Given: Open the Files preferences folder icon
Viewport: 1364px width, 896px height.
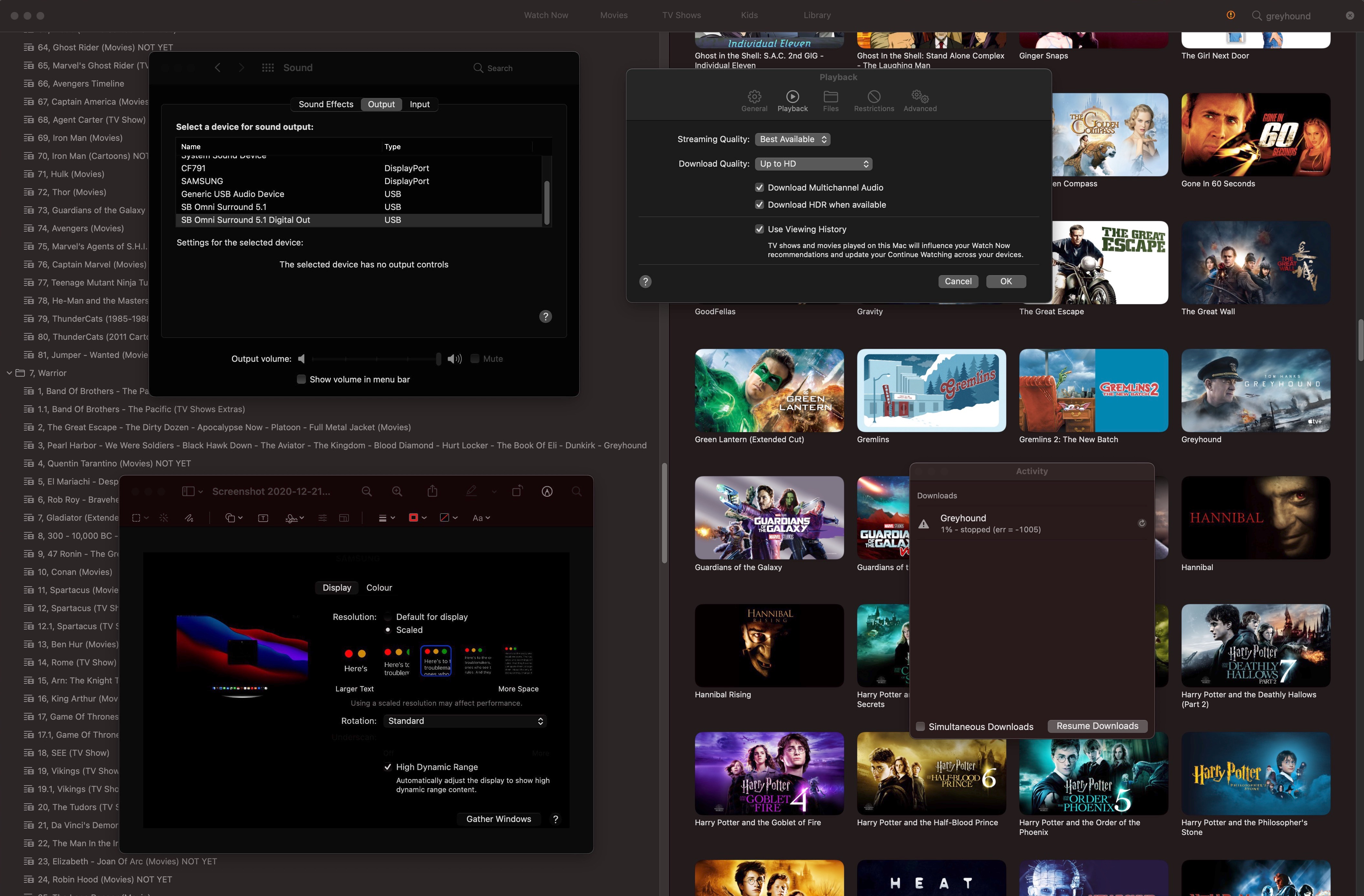Looking at the screenshot, I should (830, 97).
